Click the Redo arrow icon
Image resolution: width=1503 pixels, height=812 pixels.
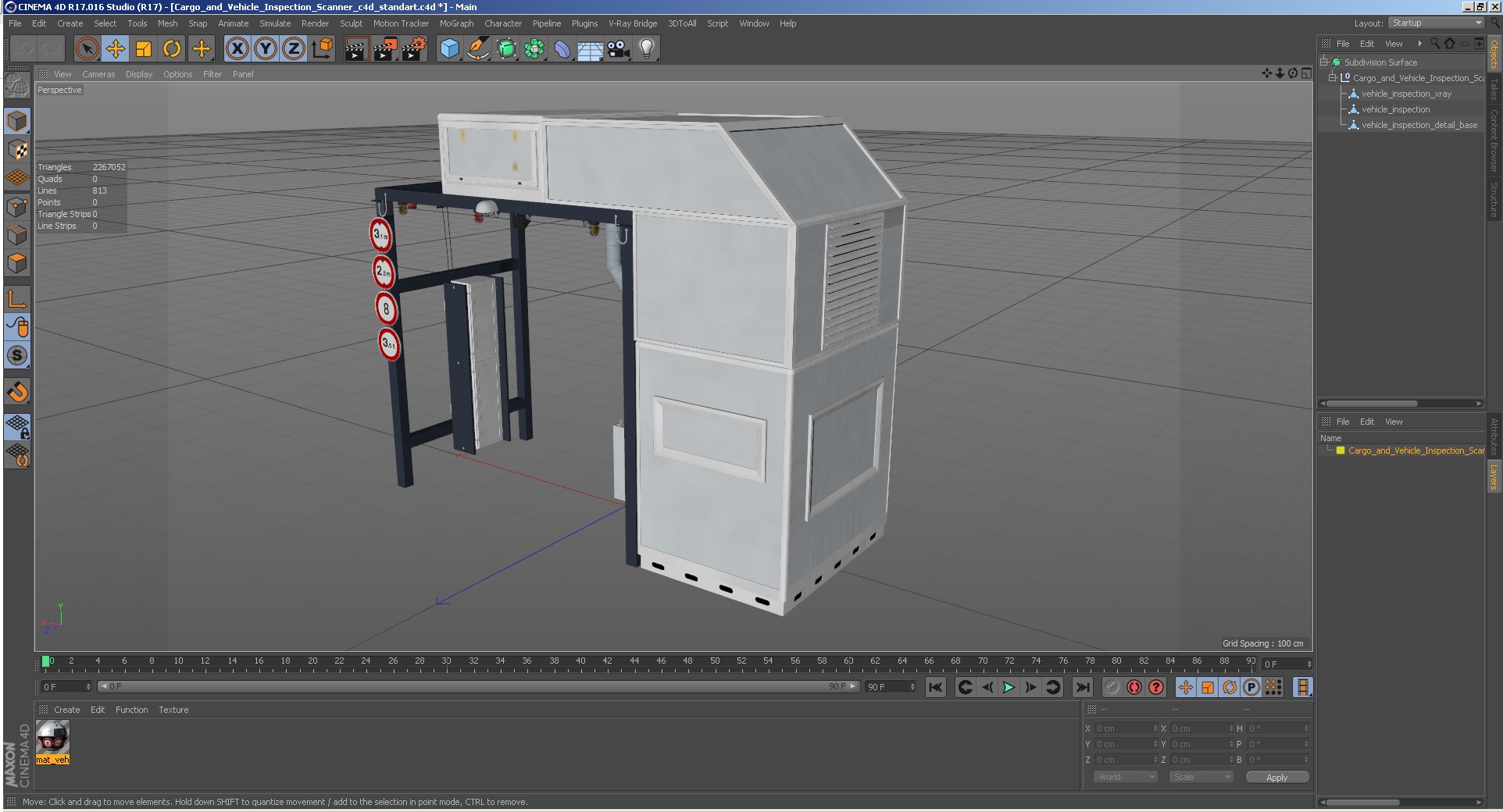point(52,49)
